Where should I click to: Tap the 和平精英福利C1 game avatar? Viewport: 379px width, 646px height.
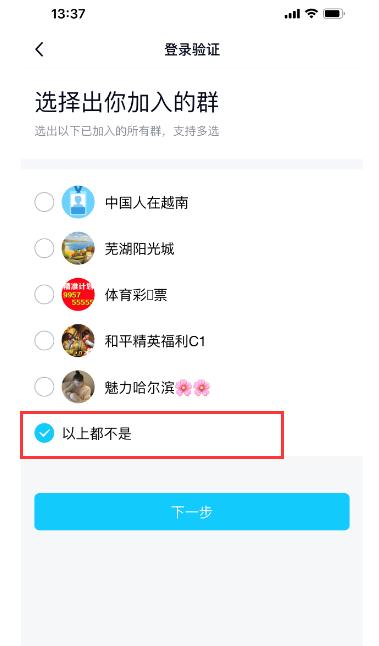[x=78, y=340]
